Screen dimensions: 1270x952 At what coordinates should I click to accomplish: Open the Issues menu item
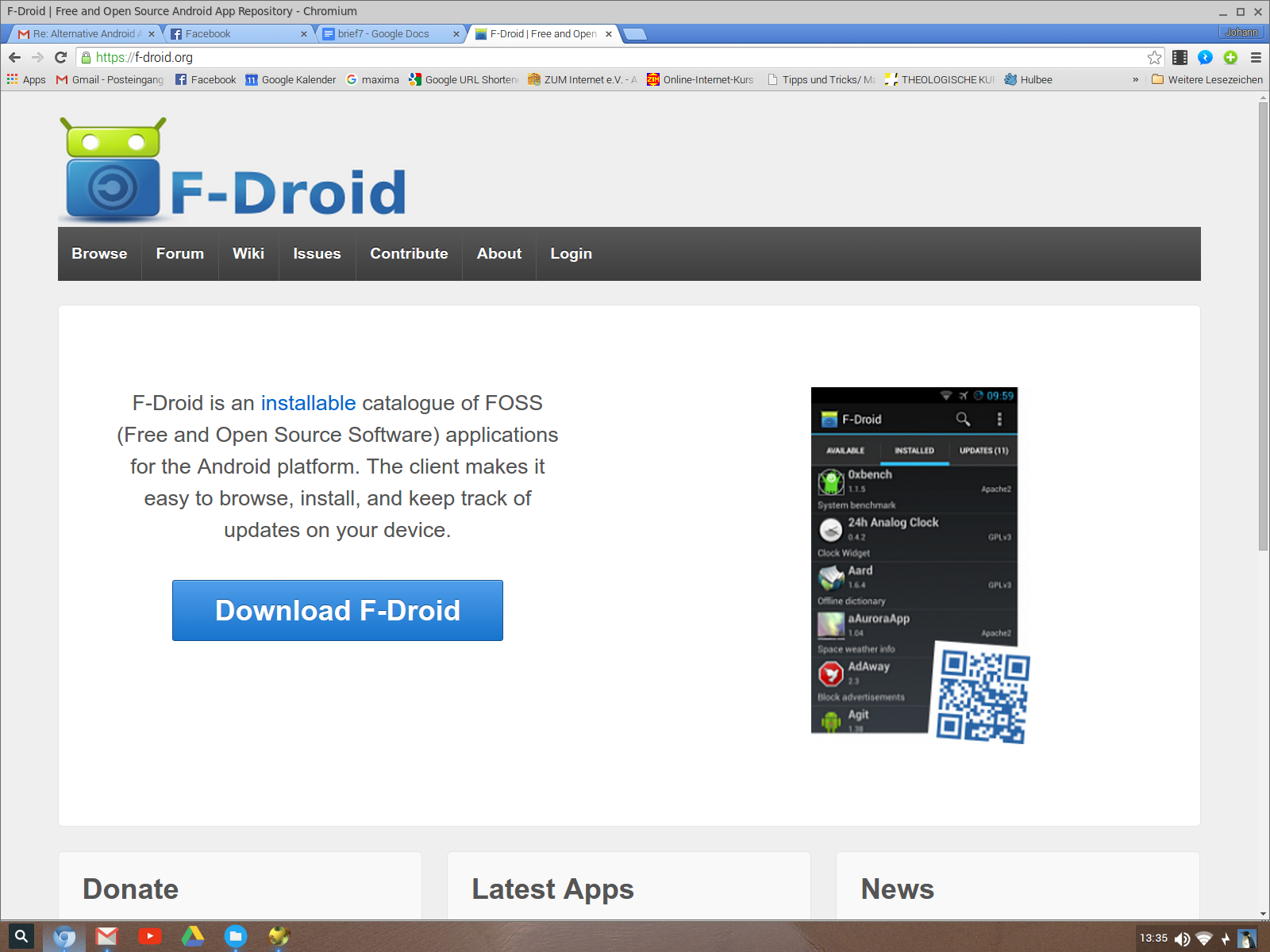pos(317,254)
